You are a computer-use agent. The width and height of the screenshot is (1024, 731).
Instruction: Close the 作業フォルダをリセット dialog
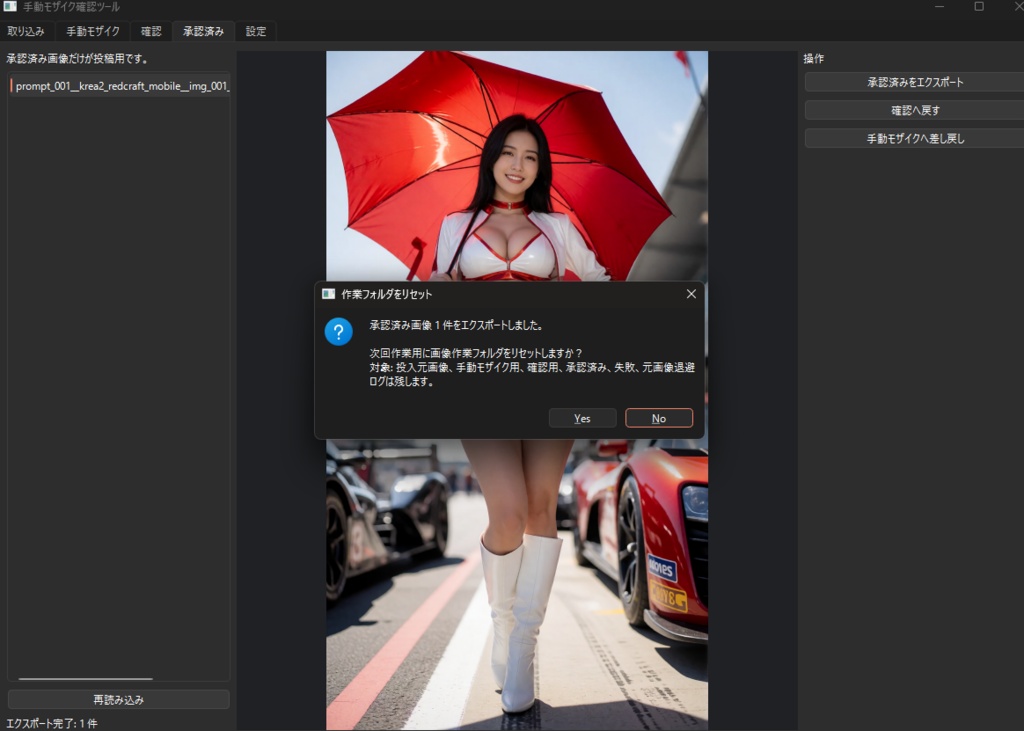coord(691,294)
